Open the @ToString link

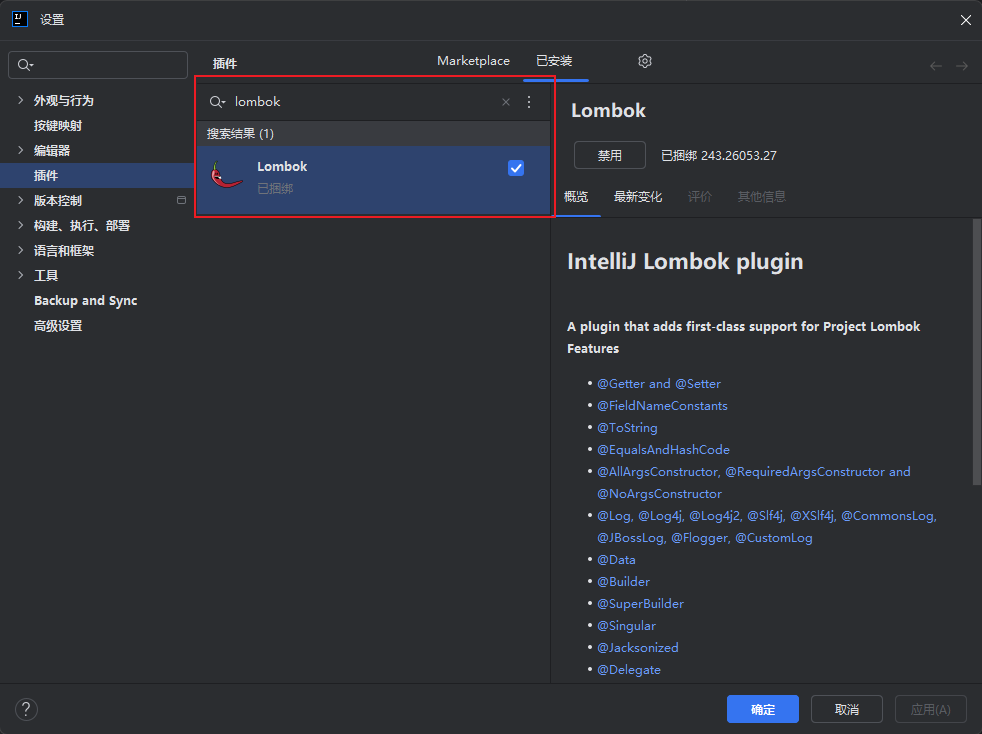point(627,428)
